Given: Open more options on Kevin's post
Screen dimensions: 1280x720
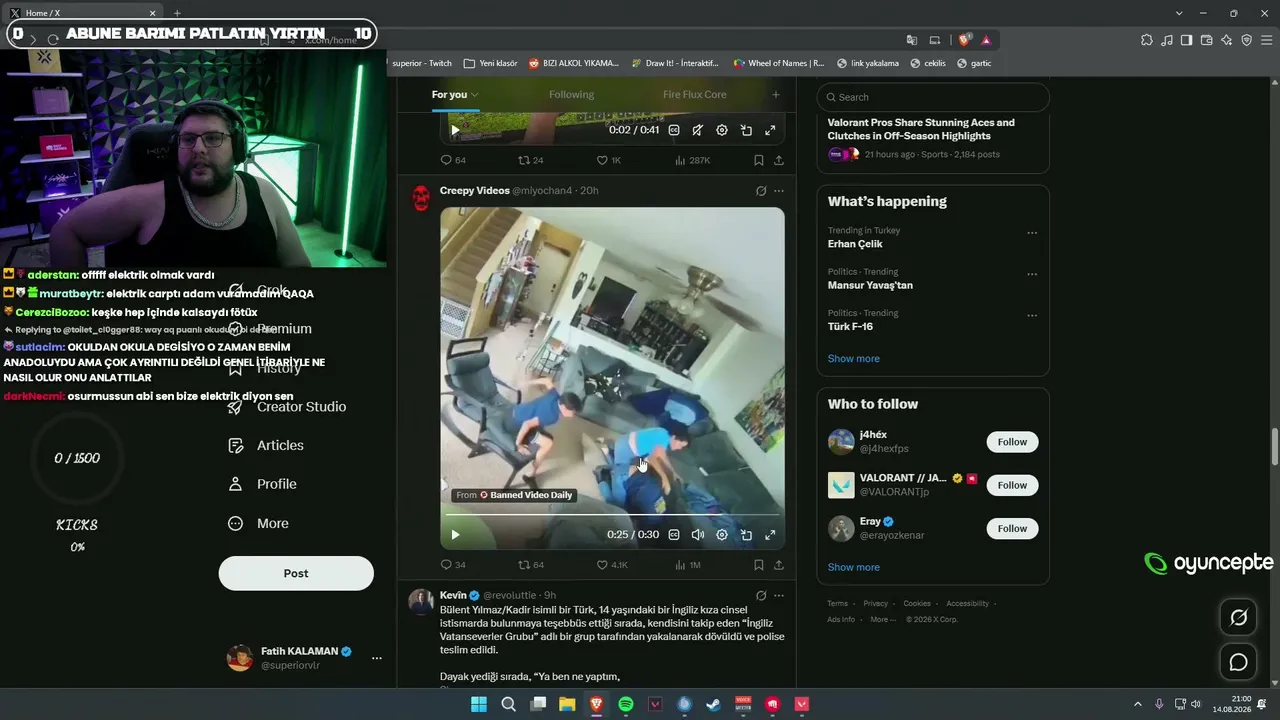Looking at the screenshot, I should tap(779, 595).
